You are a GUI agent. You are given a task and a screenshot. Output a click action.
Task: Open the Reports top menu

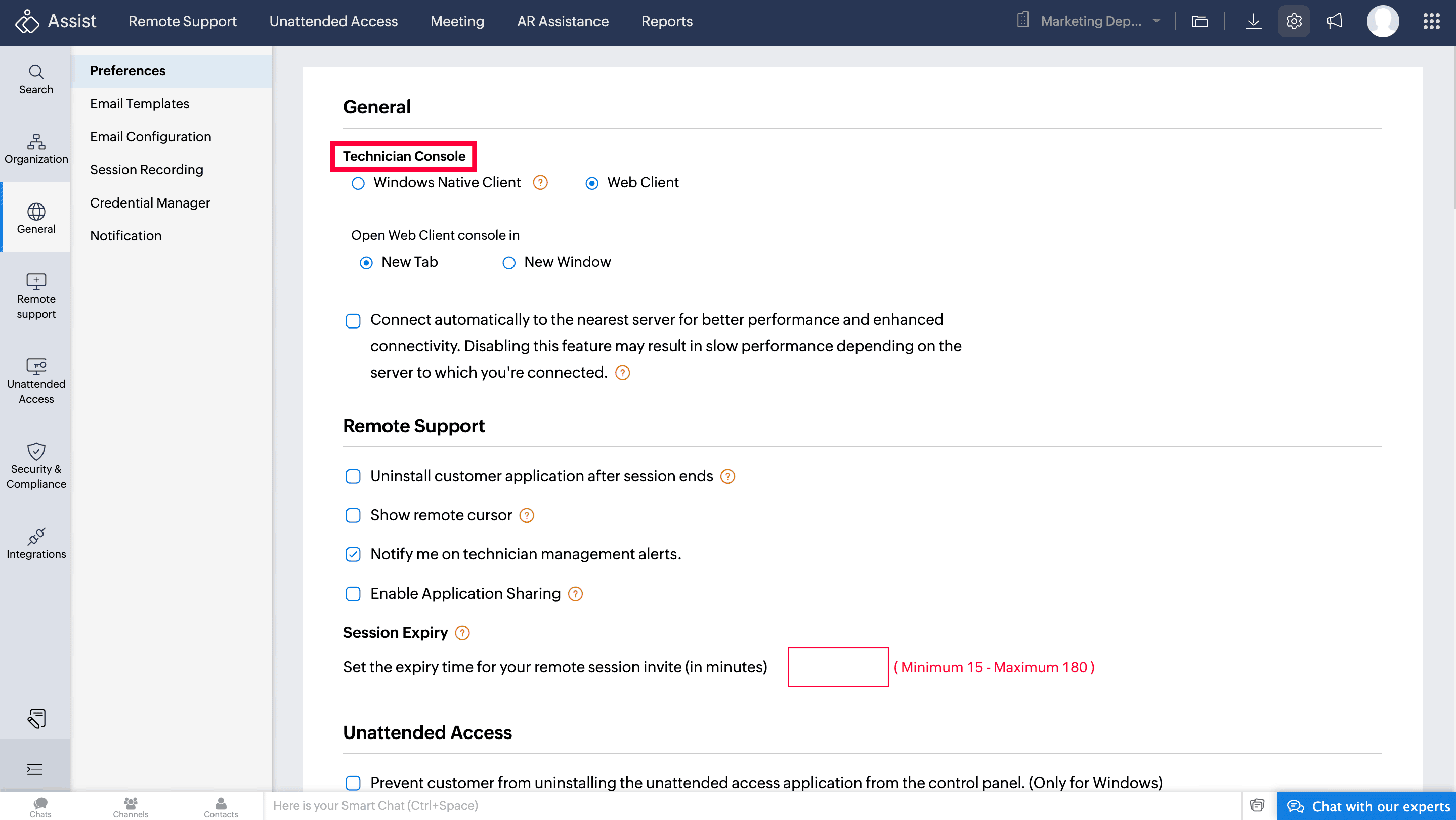[666, 21]
